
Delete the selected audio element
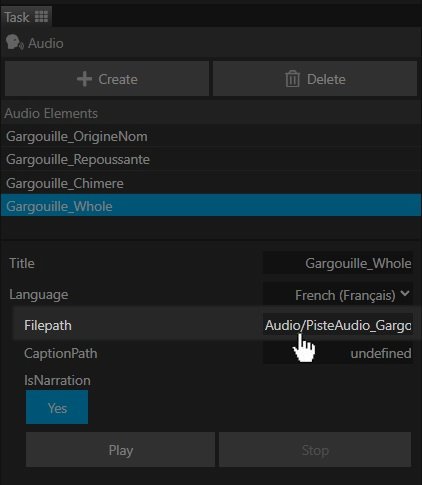click(x=315, y=79)
